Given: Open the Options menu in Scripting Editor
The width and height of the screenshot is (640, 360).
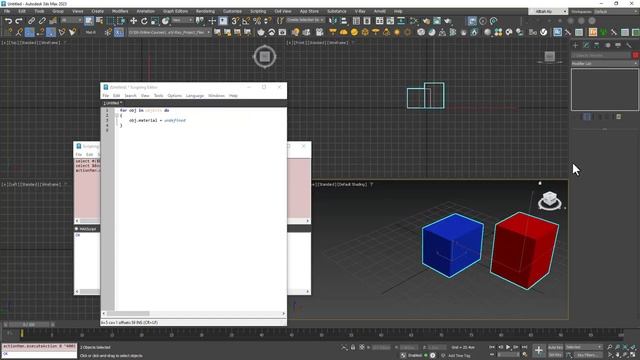Looking at the screenshot, I should (174, 96).
